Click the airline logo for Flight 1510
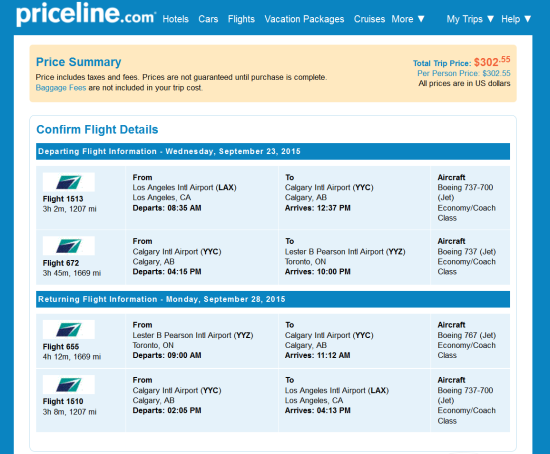Viewport: 550px width, 454px height. (69, 385)
